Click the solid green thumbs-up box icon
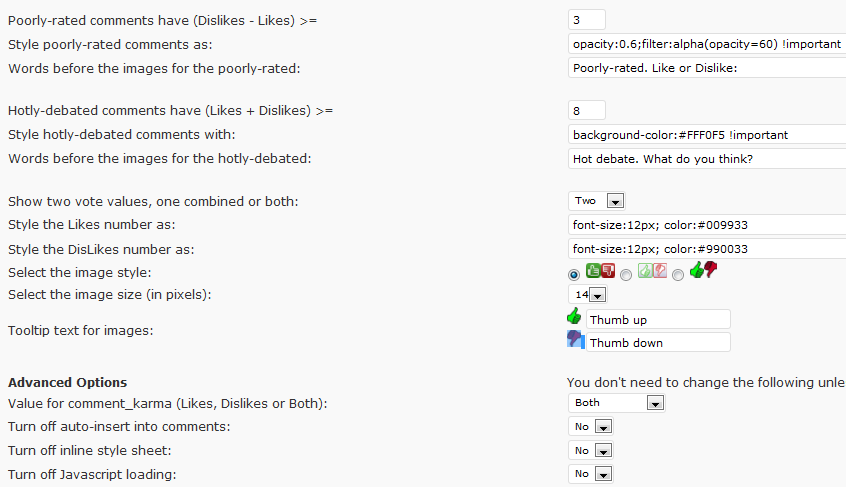The image size is (846, 487). 593,270
